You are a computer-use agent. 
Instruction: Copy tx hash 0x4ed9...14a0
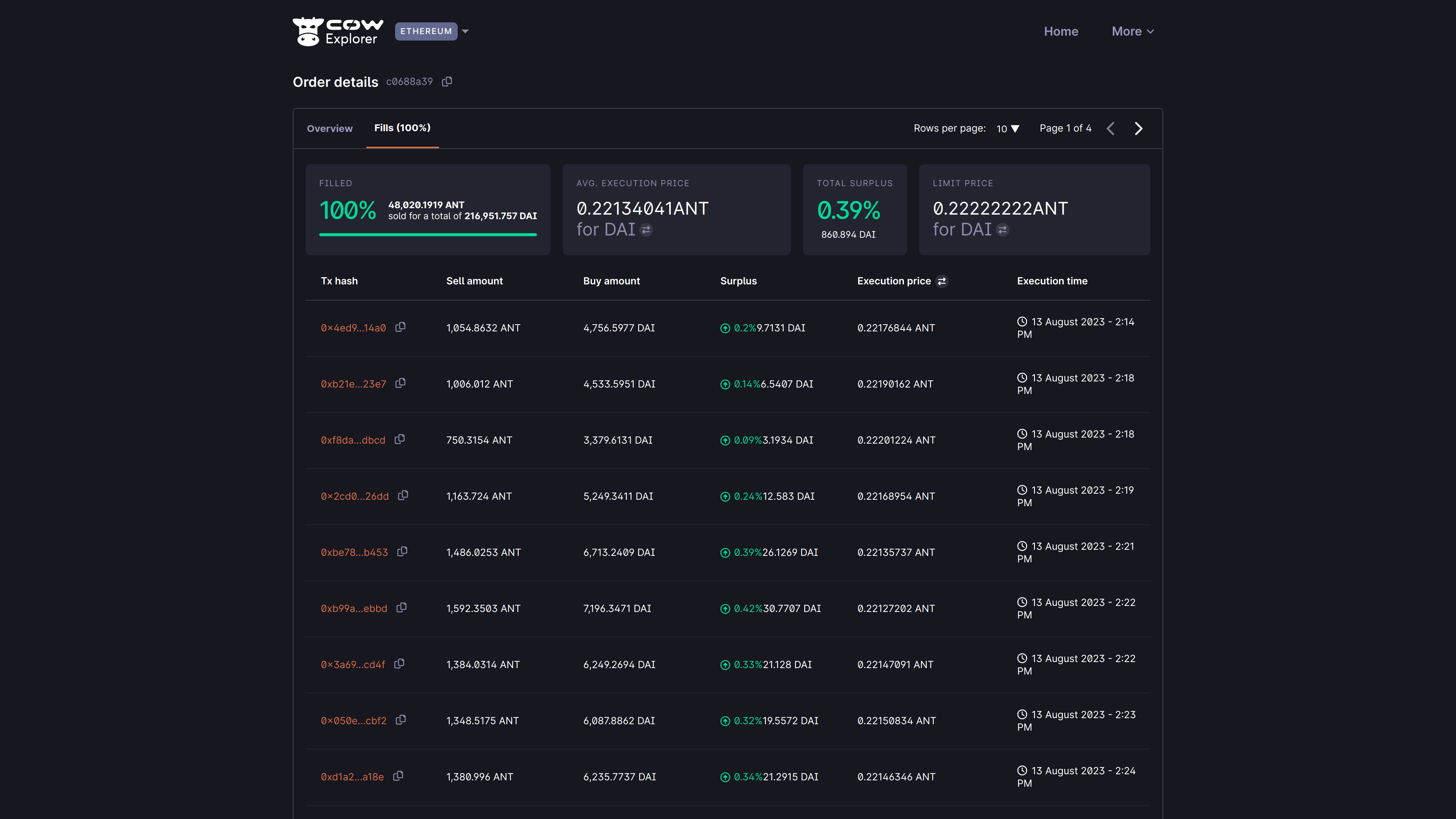[x=400, y=327]
